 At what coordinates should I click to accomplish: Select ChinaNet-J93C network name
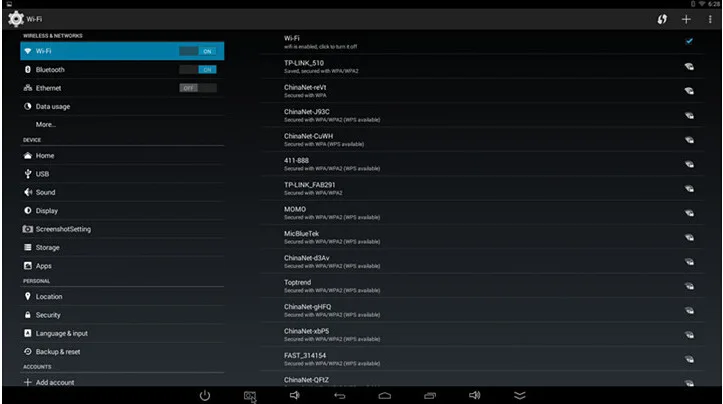click(307, 112)
